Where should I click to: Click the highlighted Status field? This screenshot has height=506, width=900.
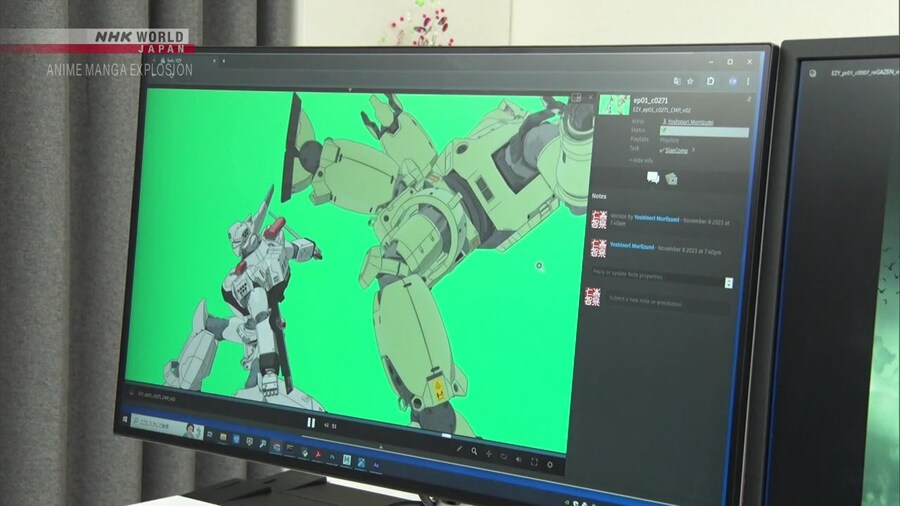pos(704,131)
